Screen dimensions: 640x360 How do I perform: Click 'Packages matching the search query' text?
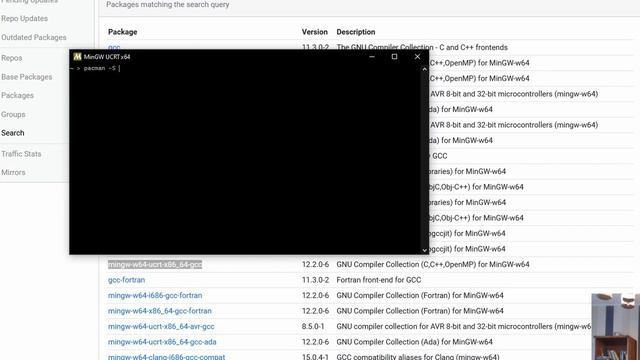click(167, 5)
